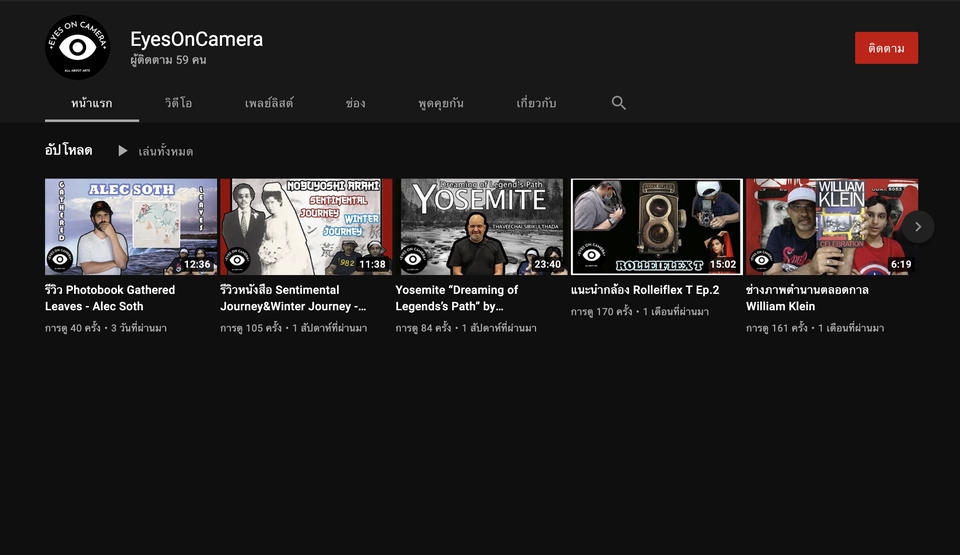Click the 12:36 duration badge
The width and height of the screenshot is (960, 555).
[197, 264]
